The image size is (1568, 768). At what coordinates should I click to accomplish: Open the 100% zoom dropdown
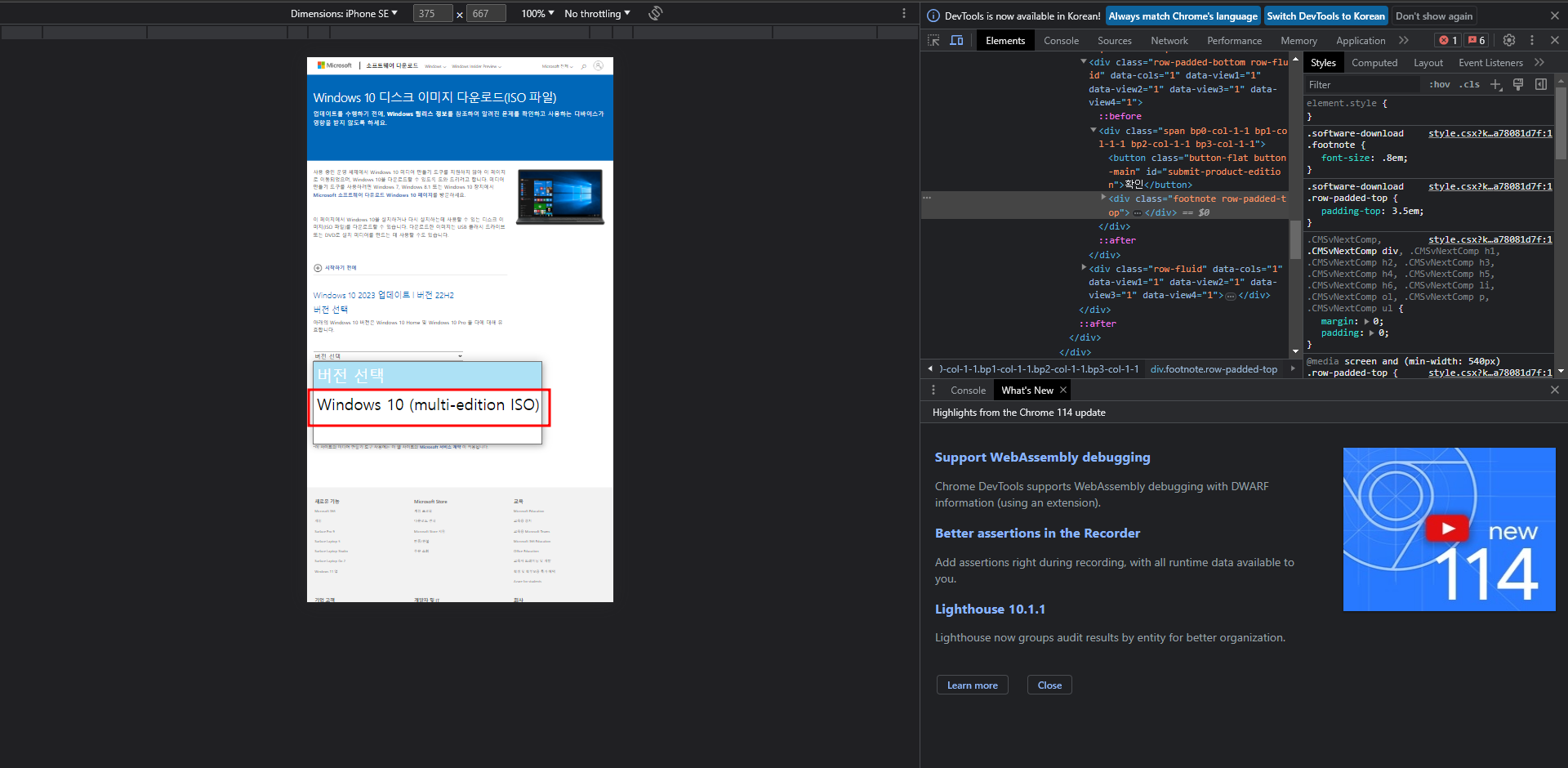[x=537, y=13]
